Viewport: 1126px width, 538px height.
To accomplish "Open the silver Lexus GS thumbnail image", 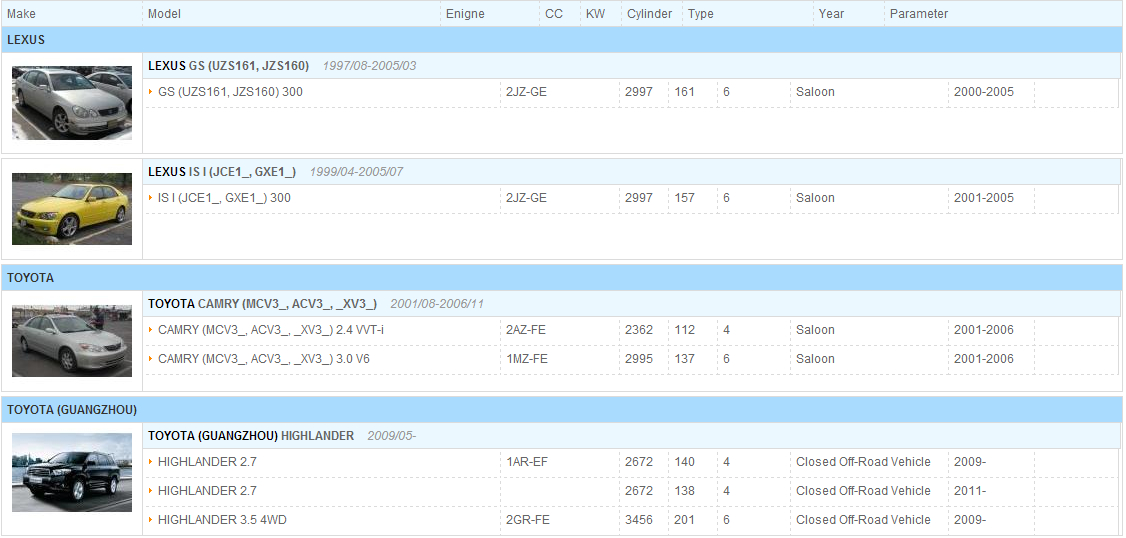I will (72, 103).
